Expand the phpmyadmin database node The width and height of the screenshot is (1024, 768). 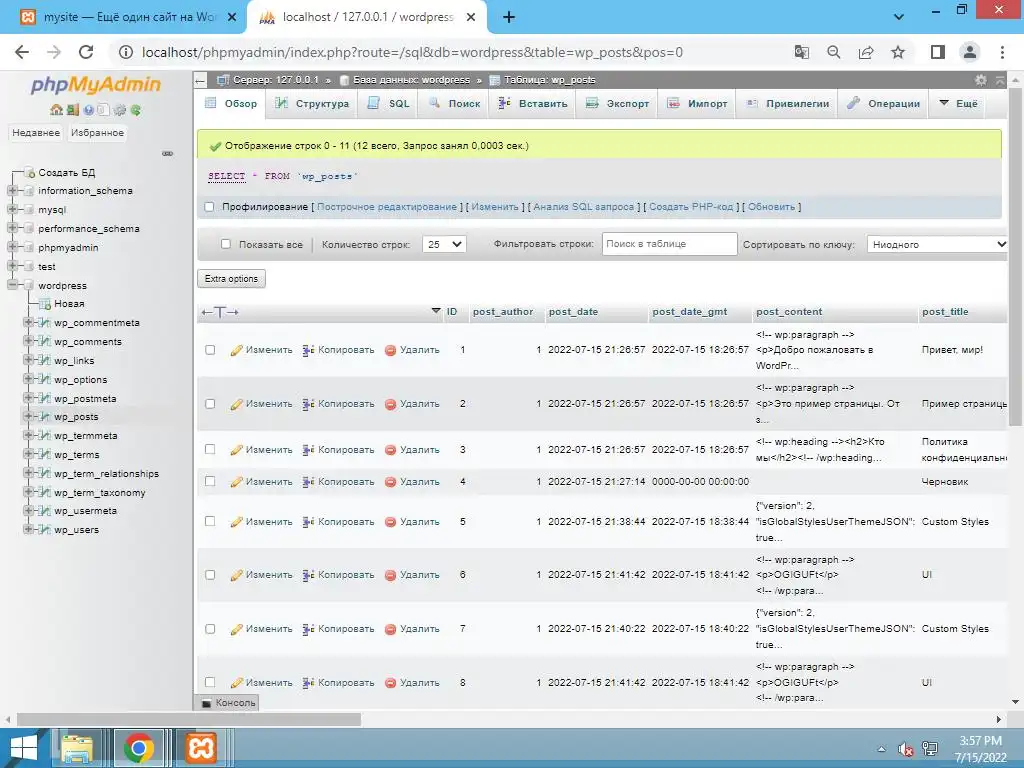tap(12, 248)
